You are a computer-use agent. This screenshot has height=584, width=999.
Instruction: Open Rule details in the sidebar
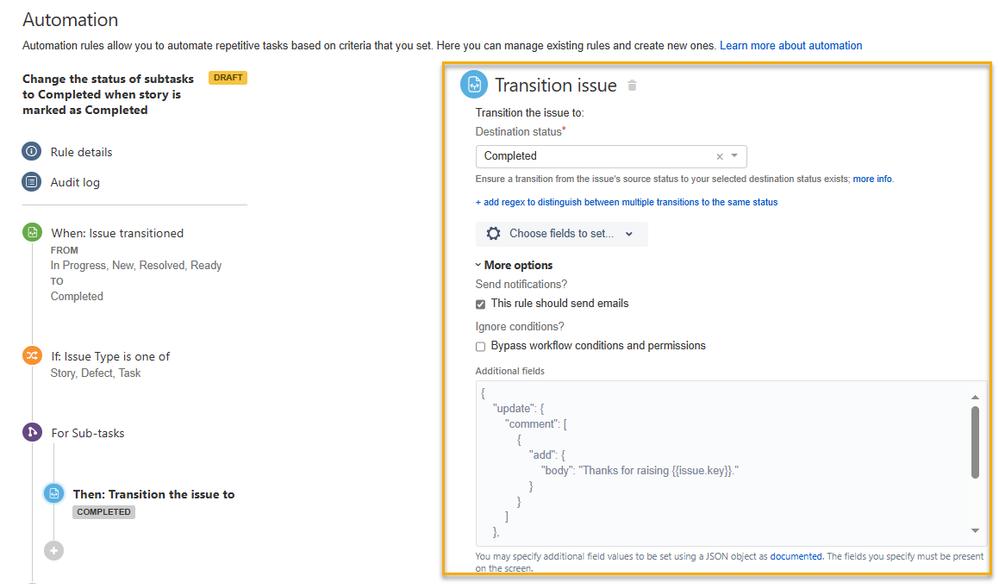tap(81, 152)
